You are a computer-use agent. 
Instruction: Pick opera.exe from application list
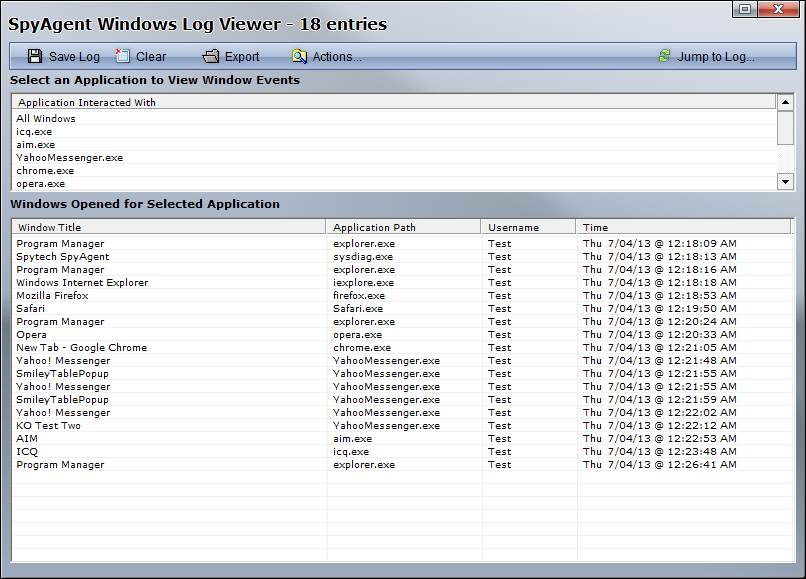(41, 184)
